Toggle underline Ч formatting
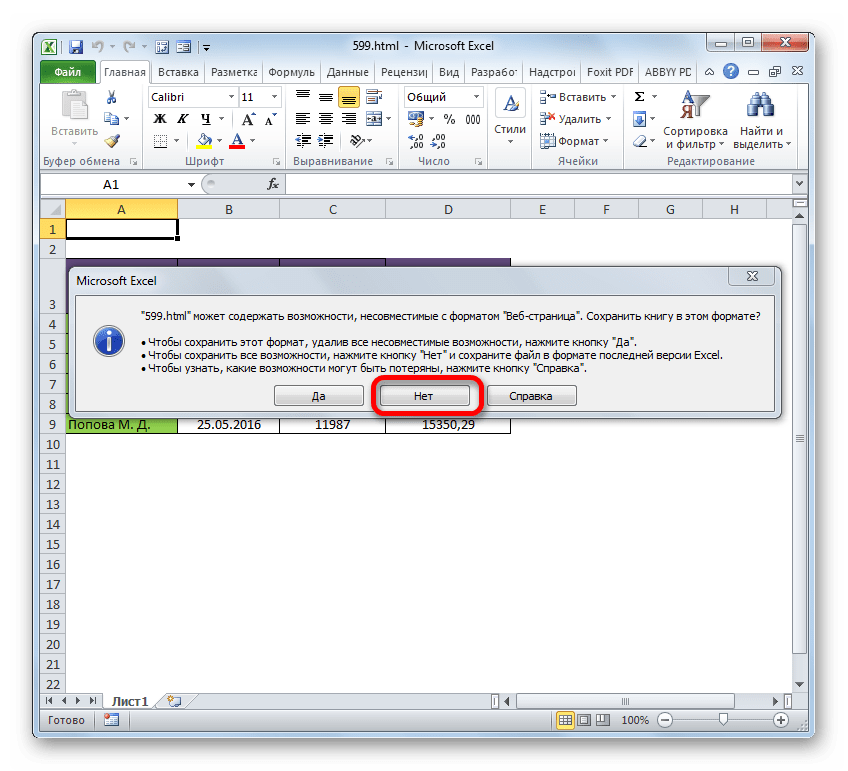Screen dimensions: 848x771 (x=206, y=119)
